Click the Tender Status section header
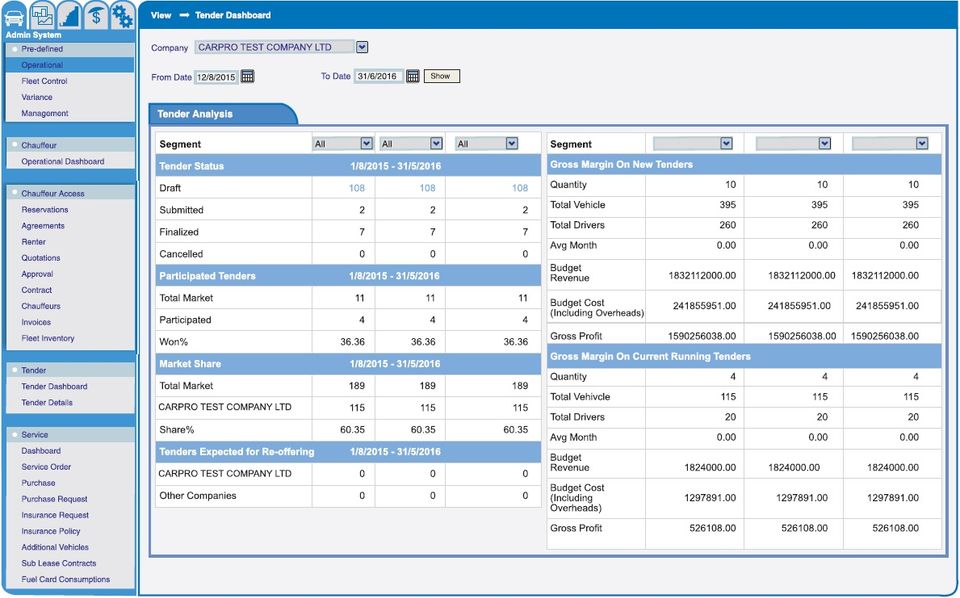The height and width of the screenshot is (598, 960). pyautogui.click(x=348, y=166)
